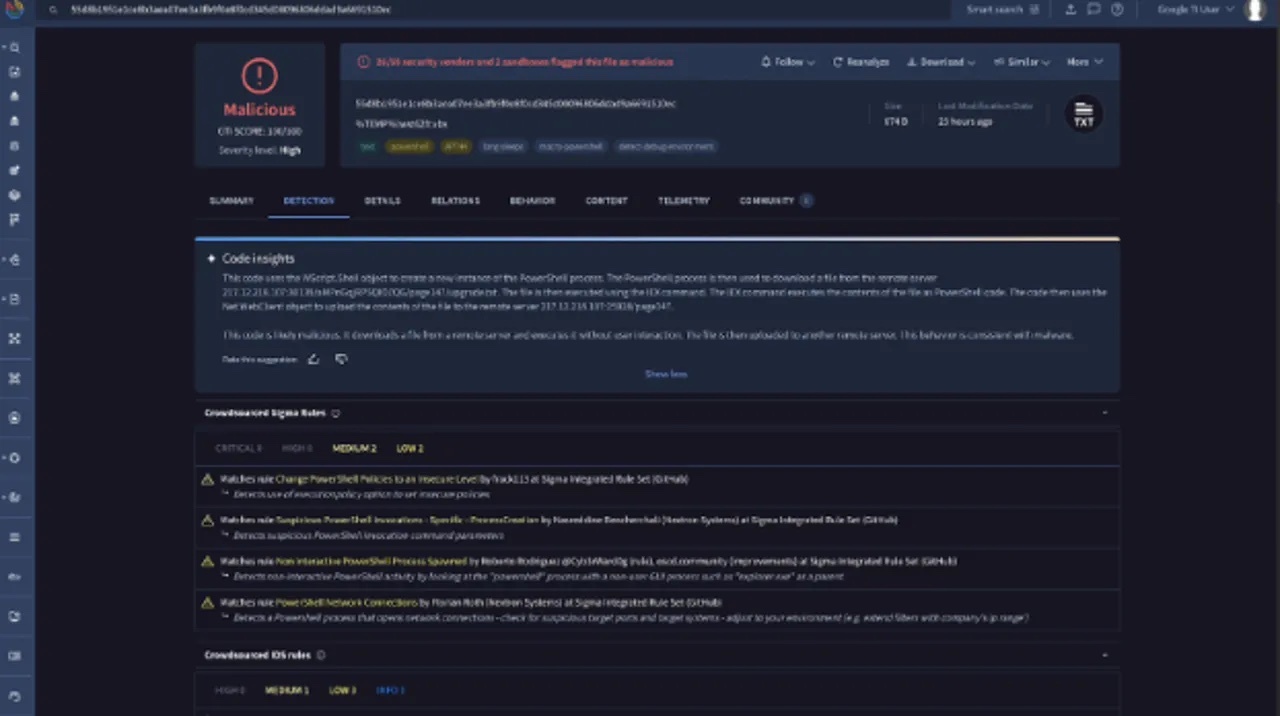The width and height of the screenshot is (1280, 716).
Task: Rate code insight with thumbs up
Action: pos(314,359)
